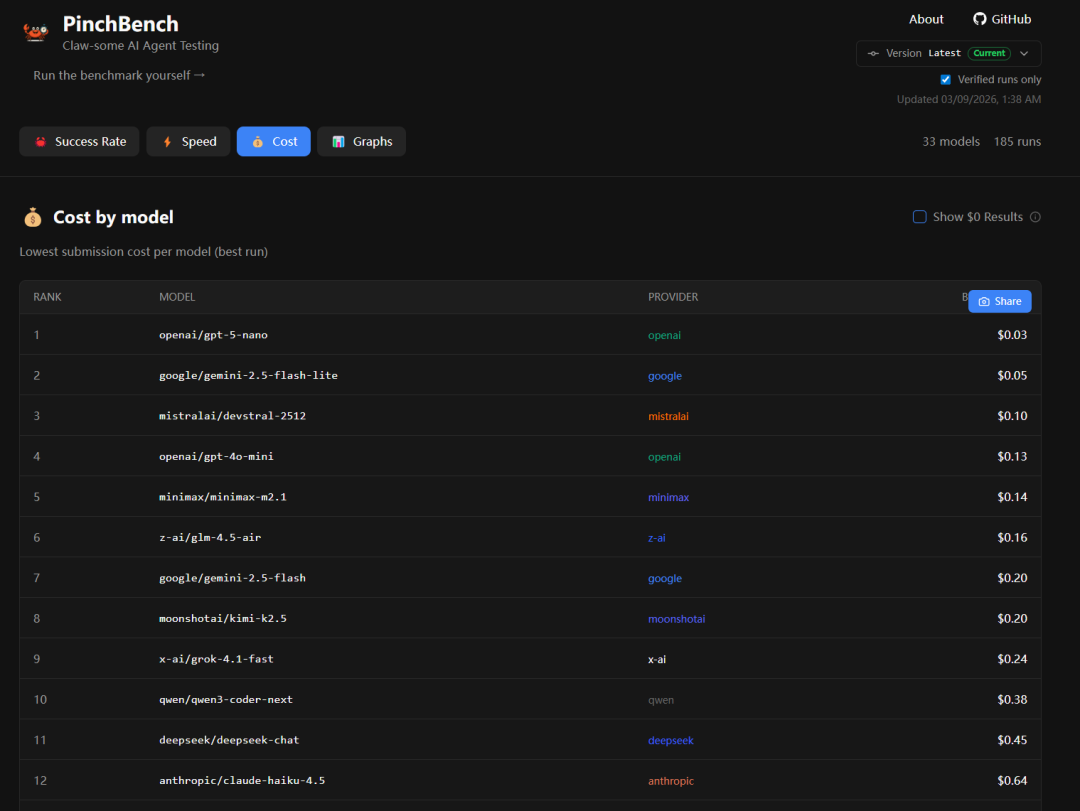Sort by PROVIDER column header

coord(673,297)
